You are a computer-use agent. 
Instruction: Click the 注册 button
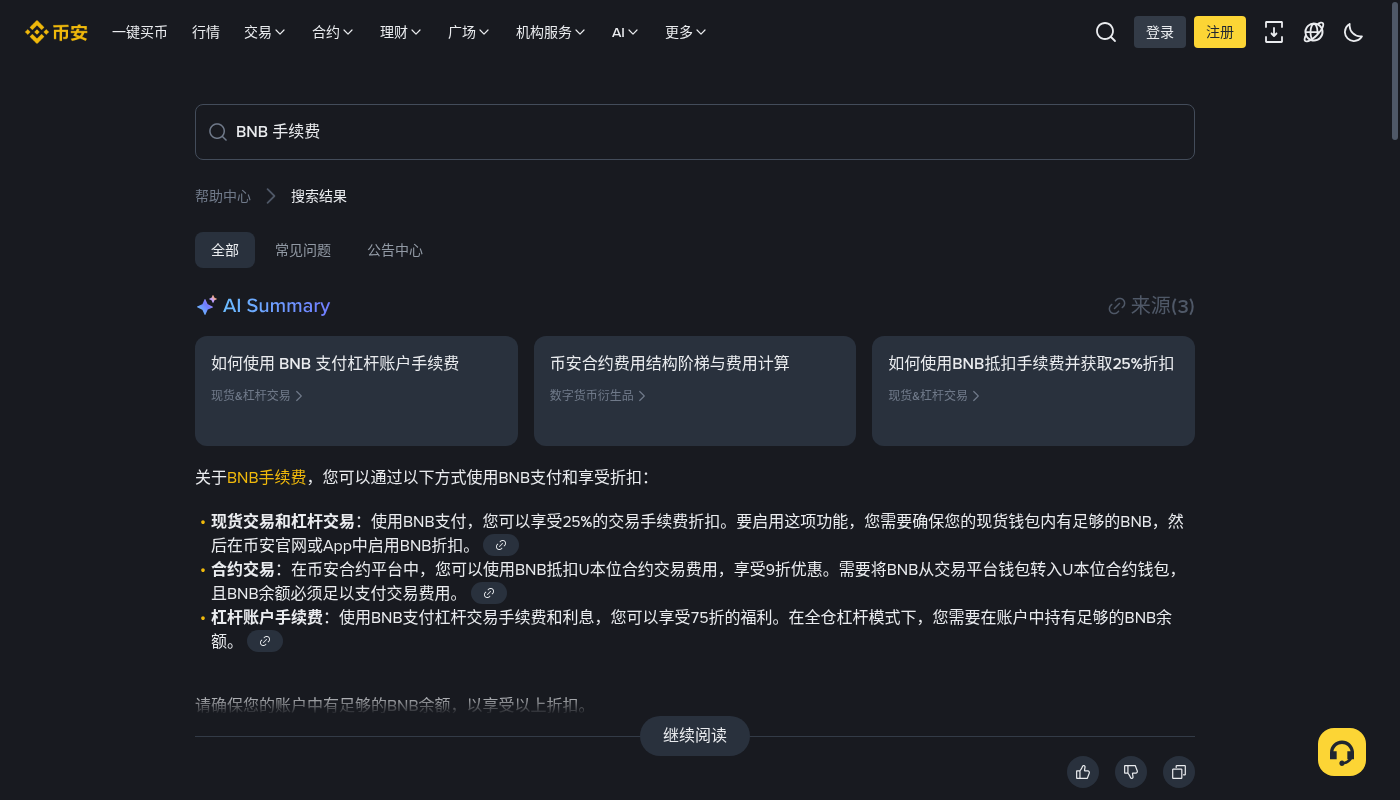[x=1220, y=32]
